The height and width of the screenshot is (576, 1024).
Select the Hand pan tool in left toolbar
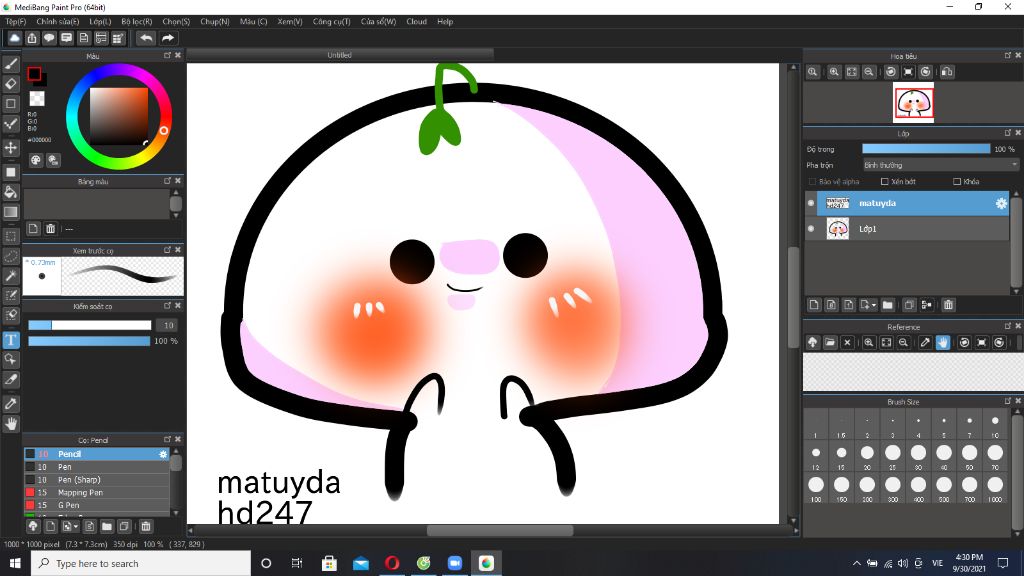pos(11,424)
